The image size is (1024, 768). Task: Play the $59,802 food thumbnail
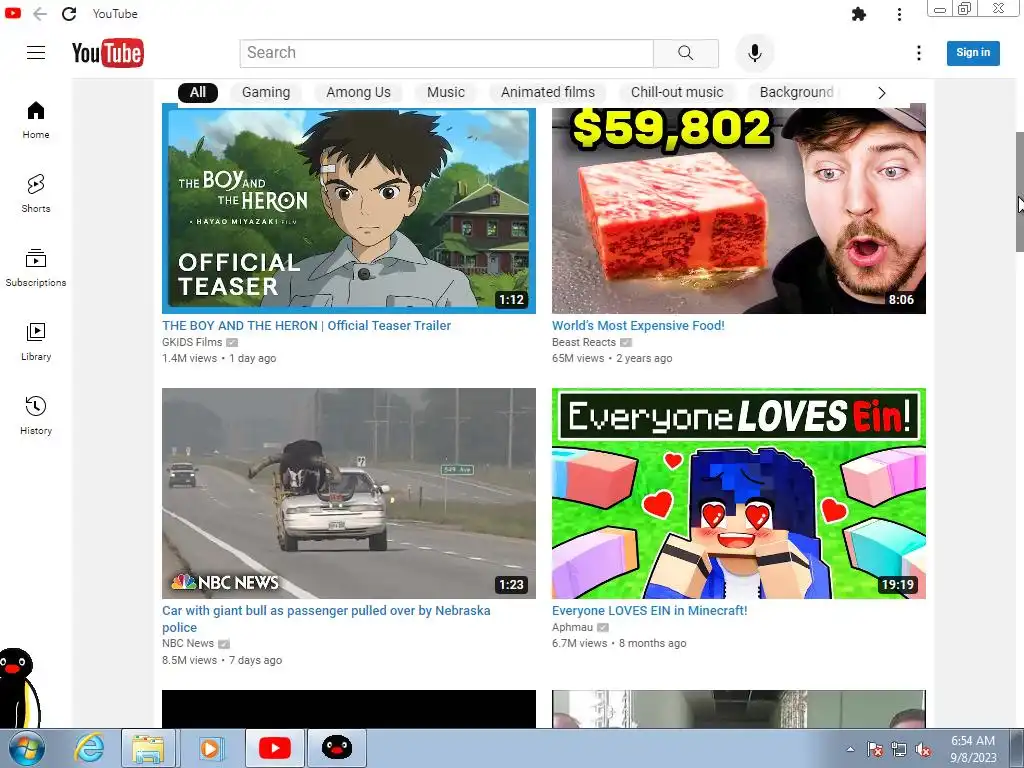click(x=739, y=209)
